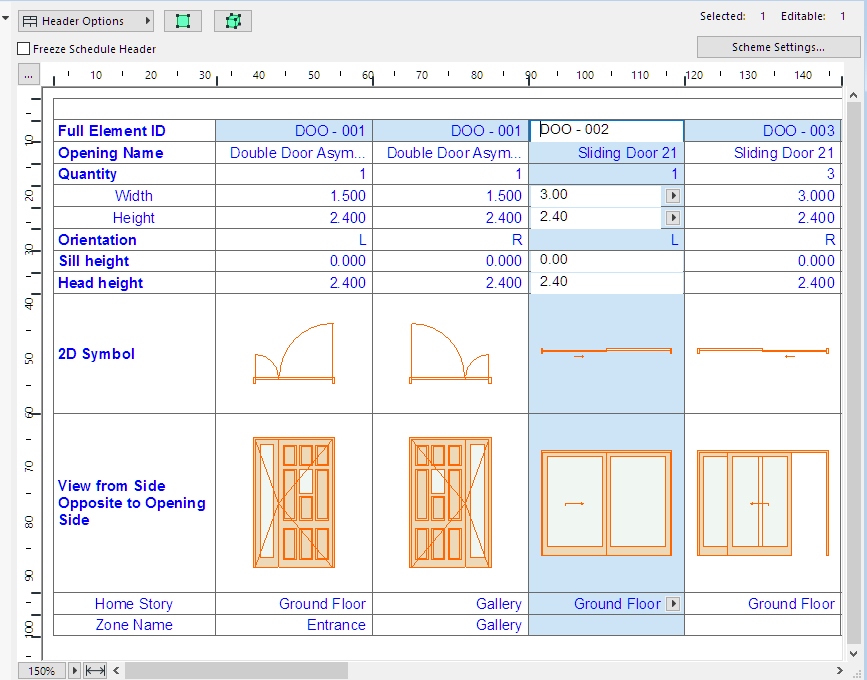Select the DOO-003 sliding door elevation thumbnail
The height and width of the screenshot is (680, 867).
pyautogui.click(x=763, y=503)
